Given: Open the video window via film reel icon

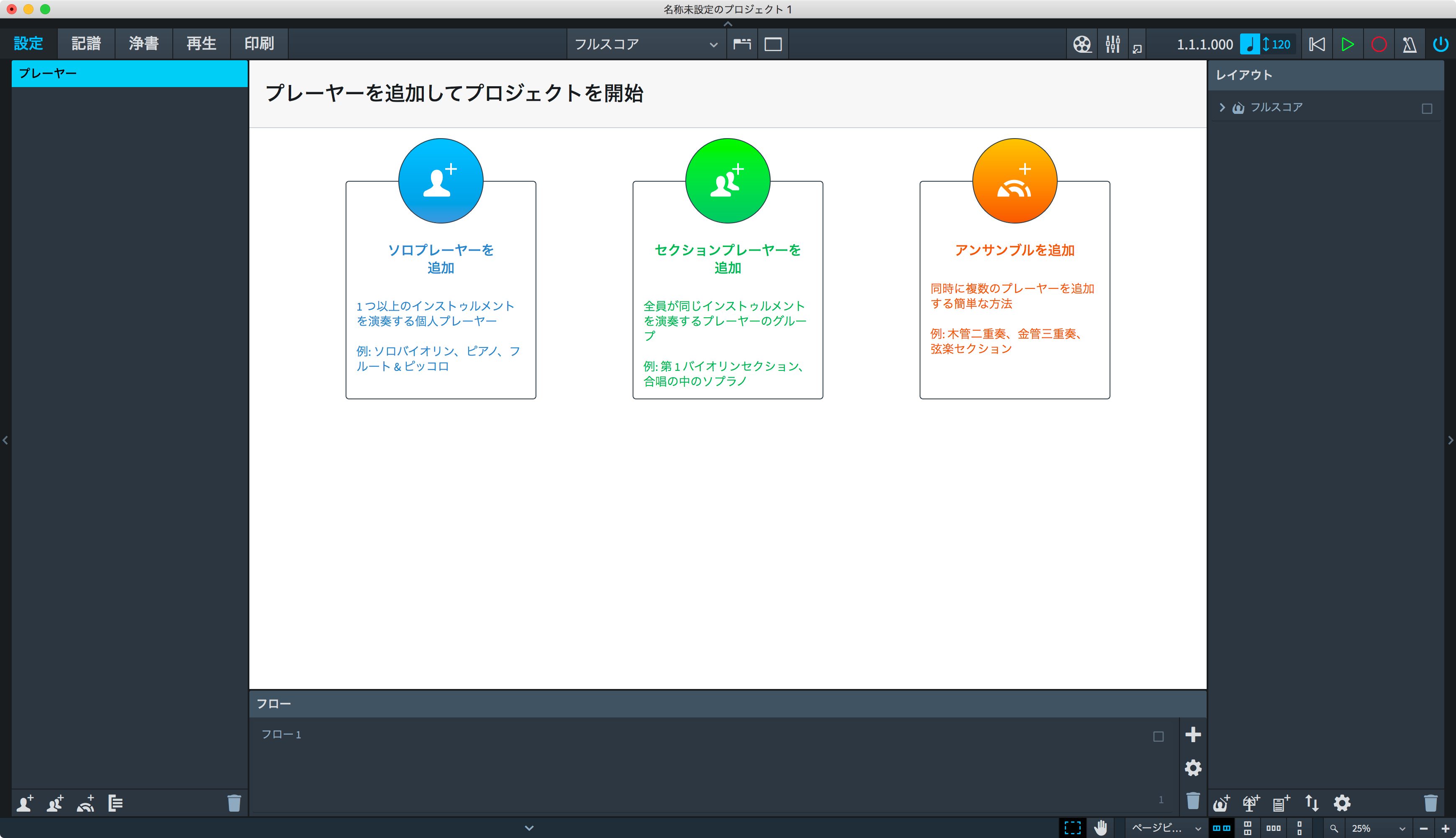Looking at the screenshot, I should pyautogui.click(x=1082, y=44).
